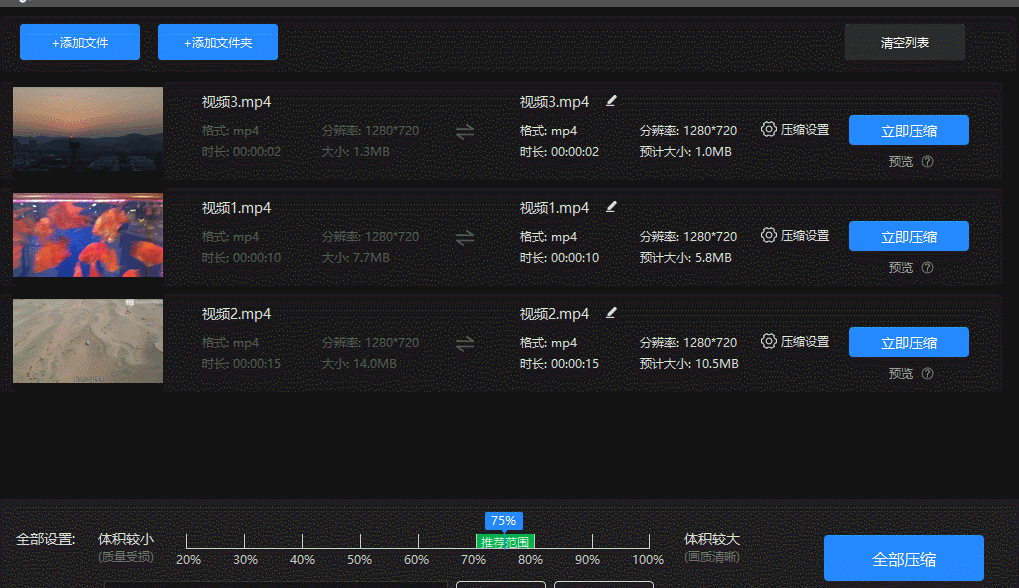Open 预览 preview link for 视频1.mp4
This screenshot has width=1019, height=588.
pos(899,267)
